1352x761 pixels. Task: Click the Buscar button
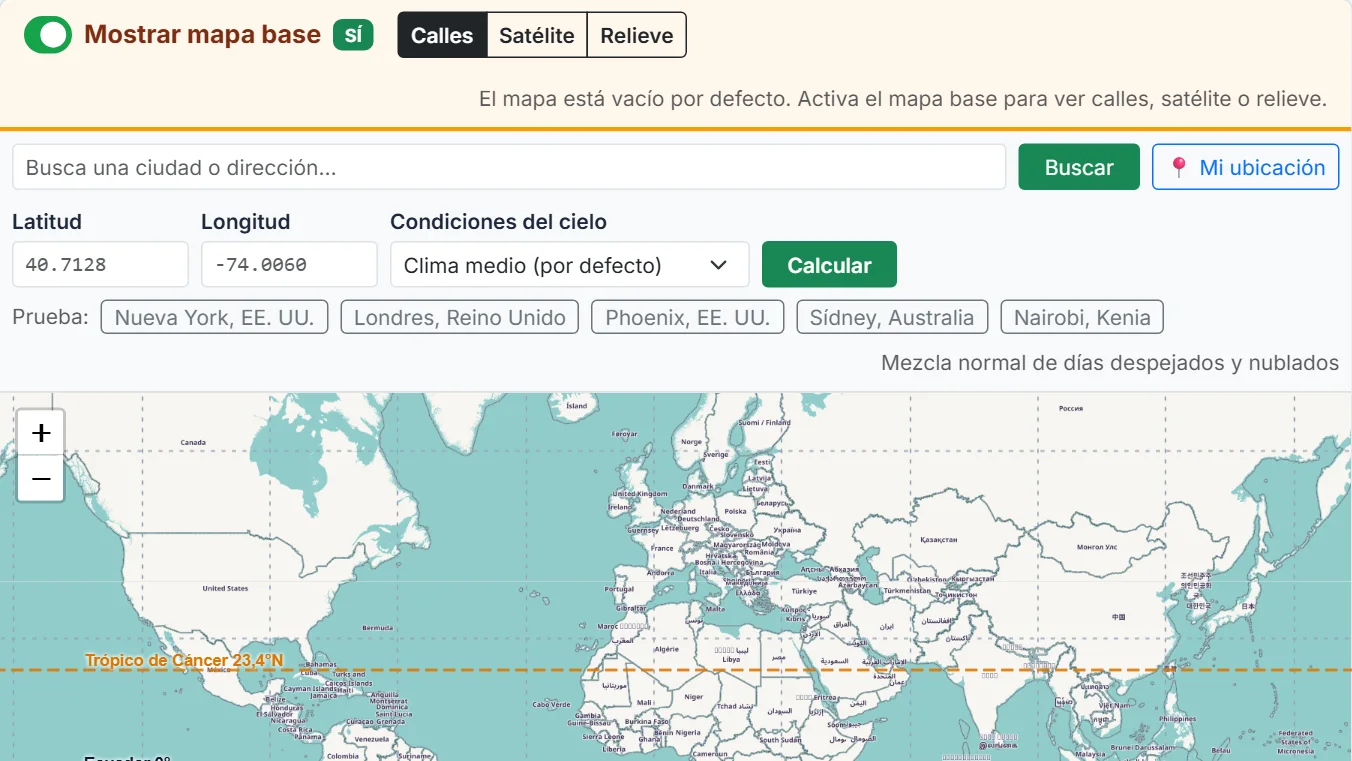pos(1079,167)
